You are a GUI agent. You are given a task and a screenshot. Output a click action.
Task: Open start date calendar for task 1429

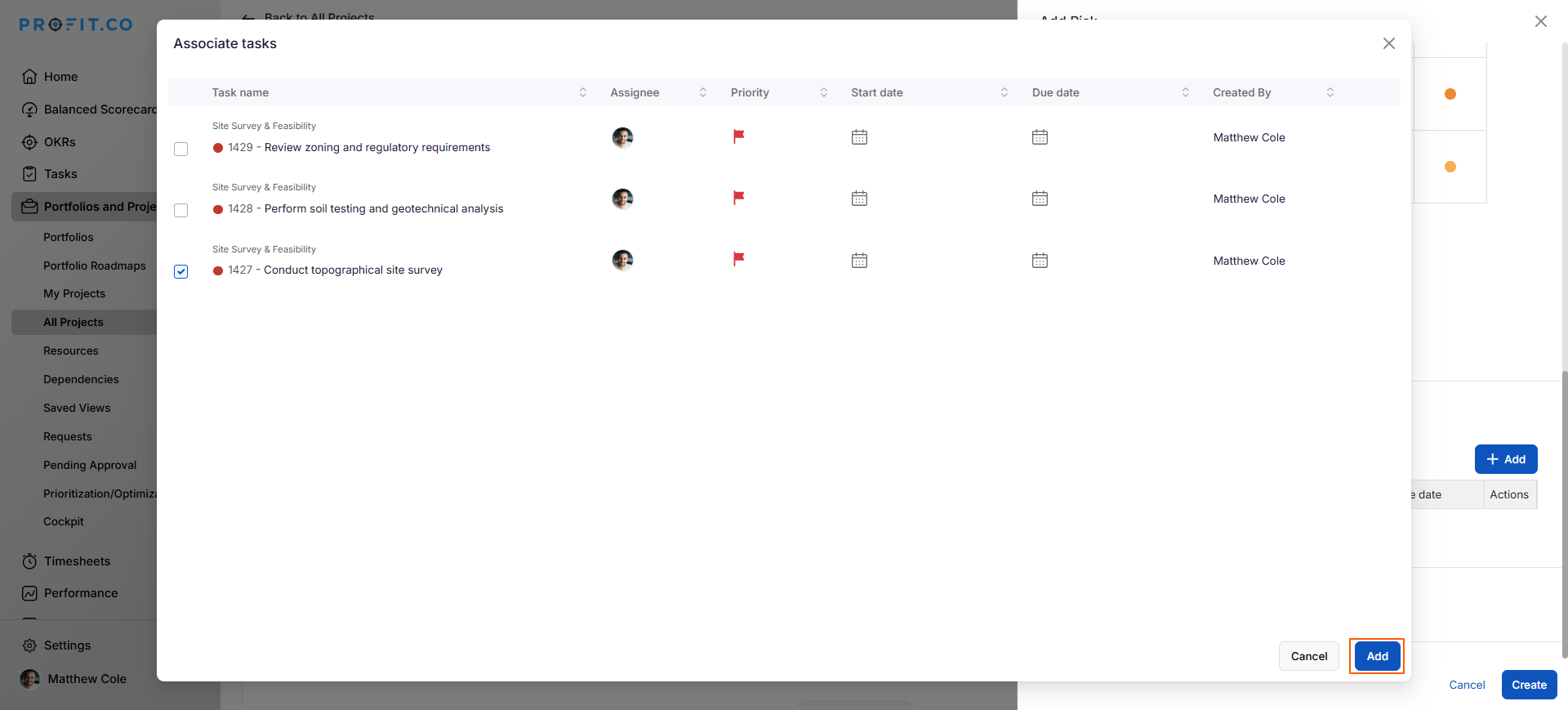point(859,137)
